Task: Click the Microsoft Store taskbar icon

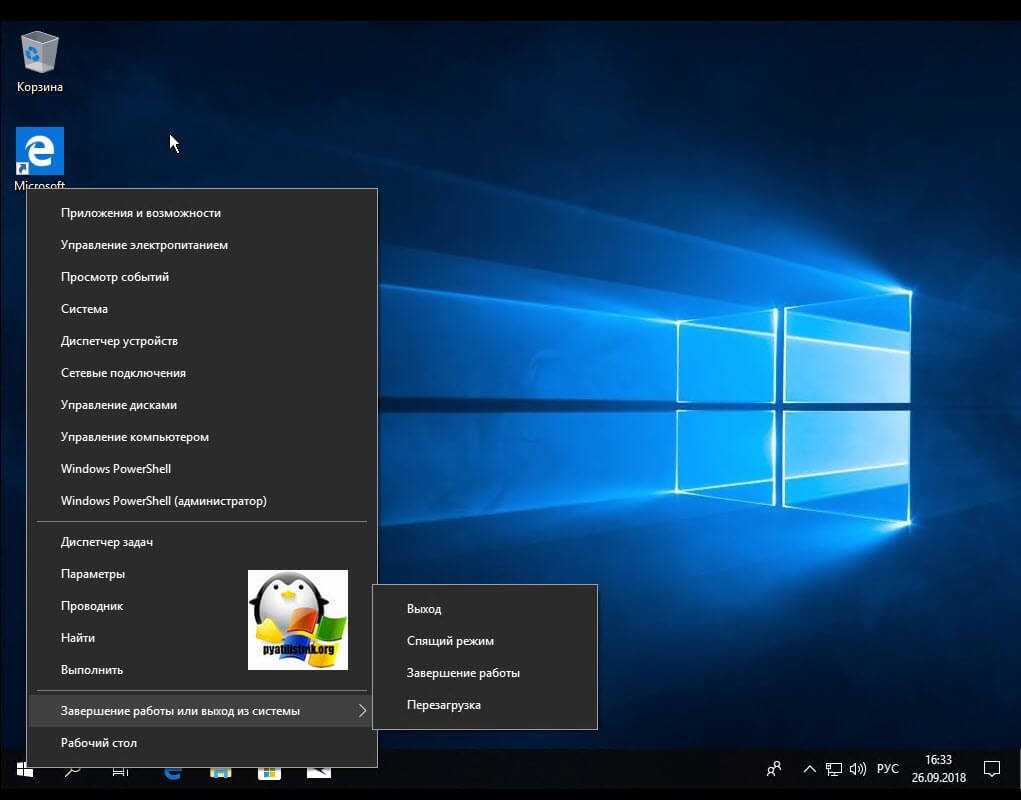Action: [x=269, y=772]
